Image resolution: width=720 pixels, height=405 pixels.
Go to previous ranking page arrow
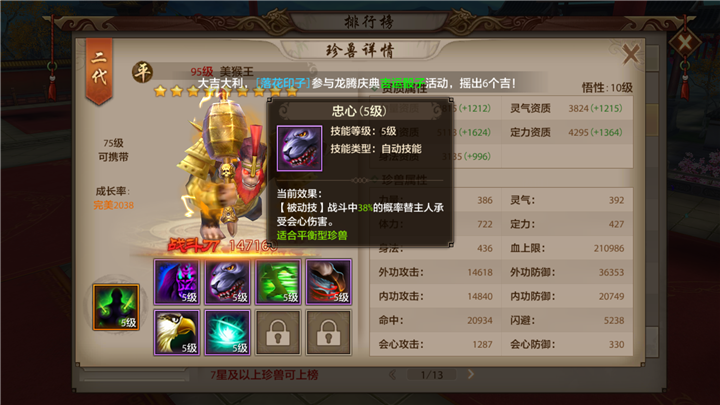point(393,375)
